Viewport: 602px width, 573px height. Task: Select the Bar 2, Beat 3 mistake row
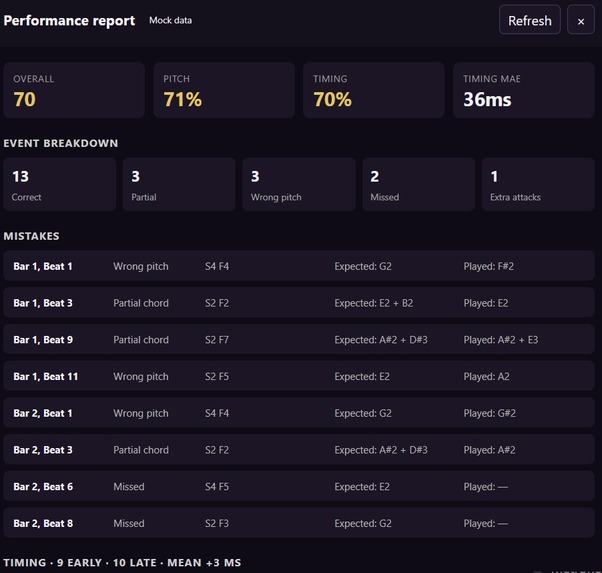point(299,449)
